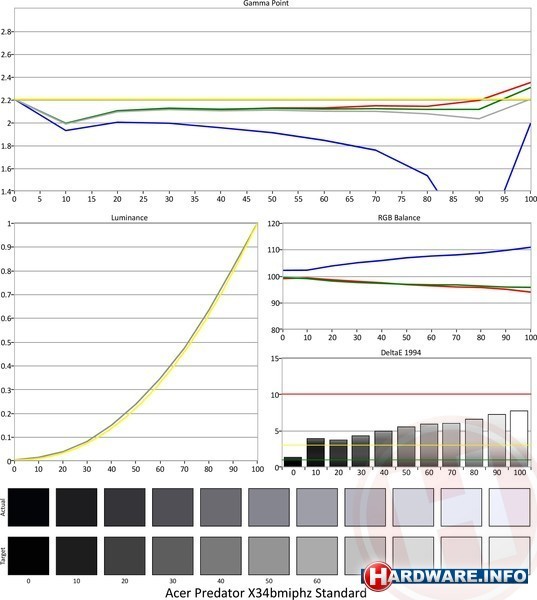The width and height of the screenshot is (537, 600).
Task: Click the 110 label on RGB Balance axis
Action: pos(273,250)
